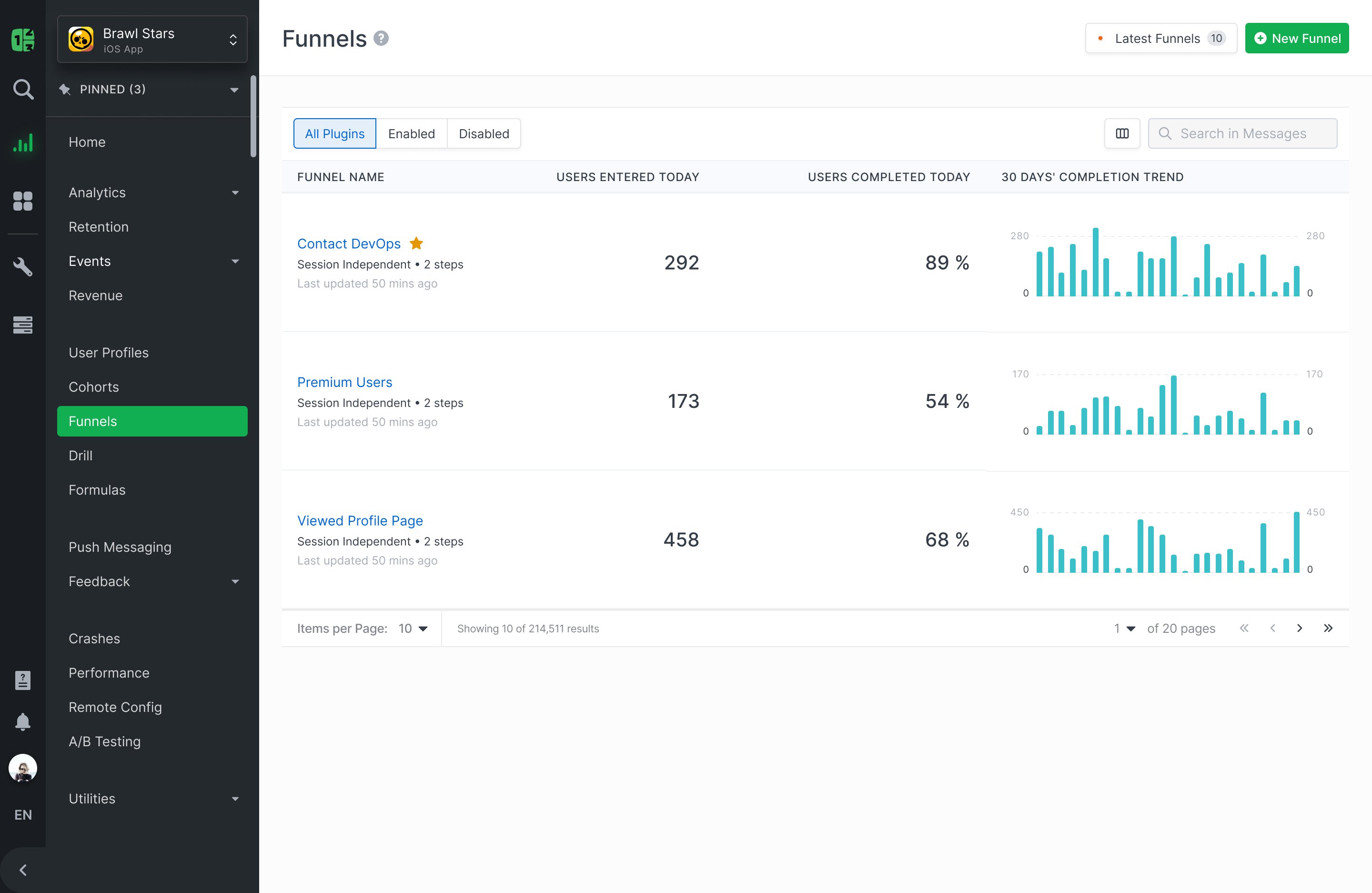Go to the next page arrow
This screenshot has height=893, width=1372.
1300,629
